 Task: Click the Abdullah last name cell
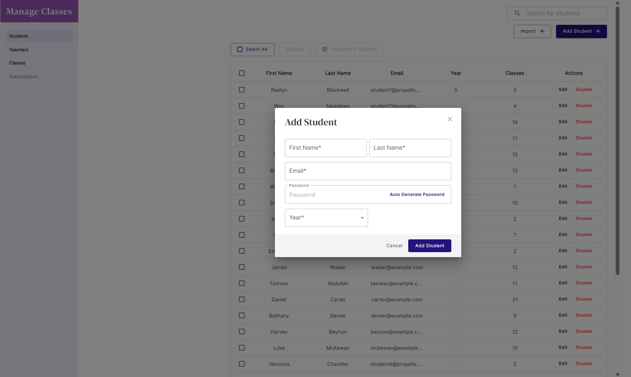338,283
